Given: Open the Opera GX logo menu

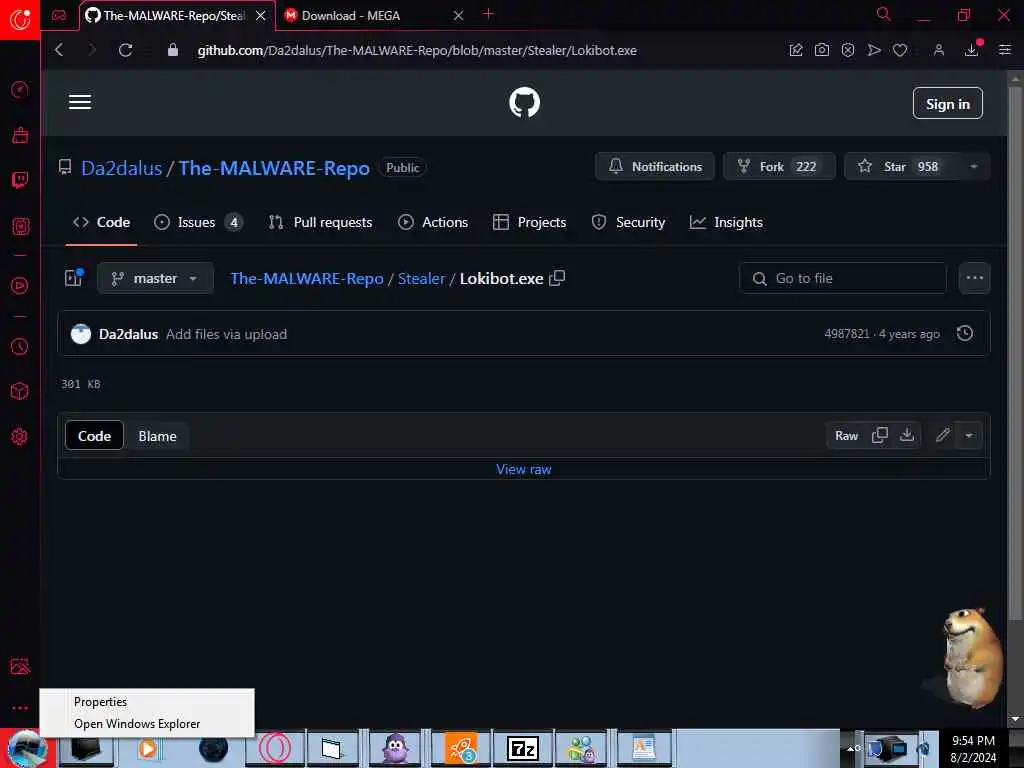Looking at the screenshot, I should coord(20,20).
